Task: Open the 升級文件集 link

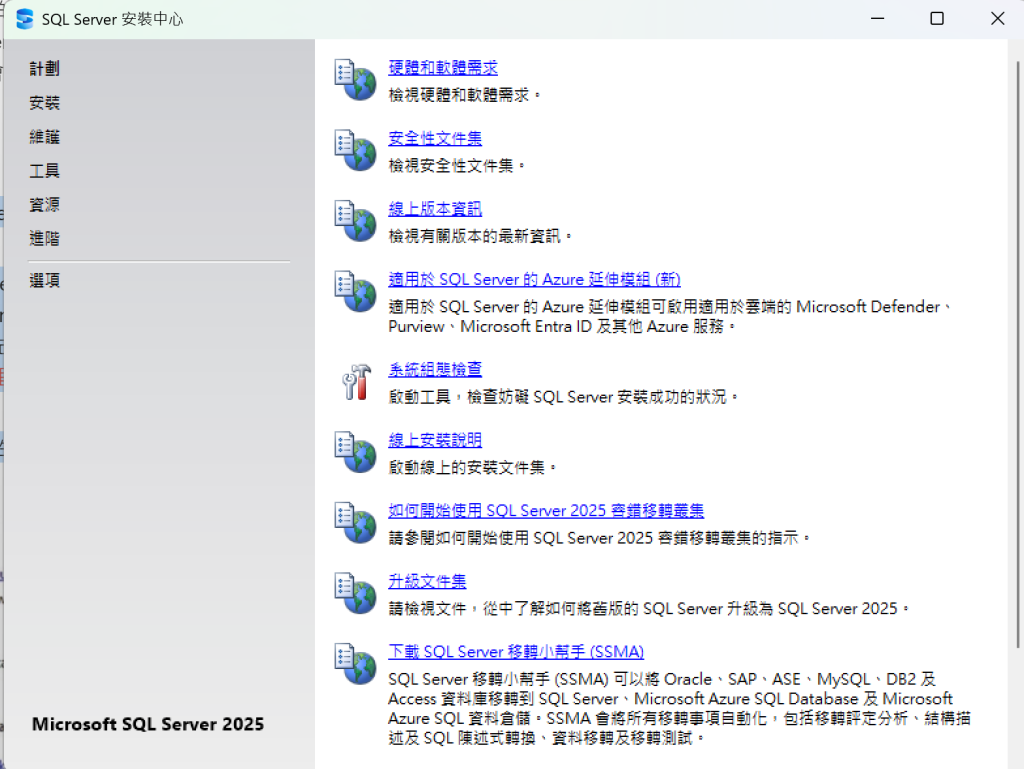Action: 427,580
